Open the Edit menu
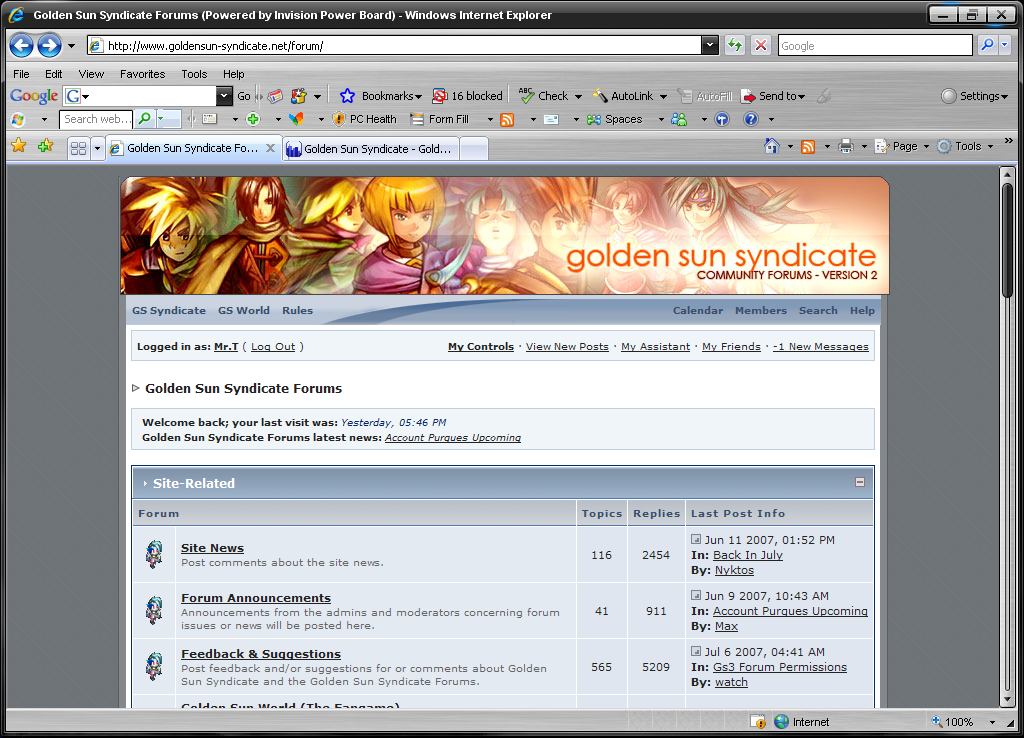Viewport: 1024px width, 738px height. (x=54, y=74)
